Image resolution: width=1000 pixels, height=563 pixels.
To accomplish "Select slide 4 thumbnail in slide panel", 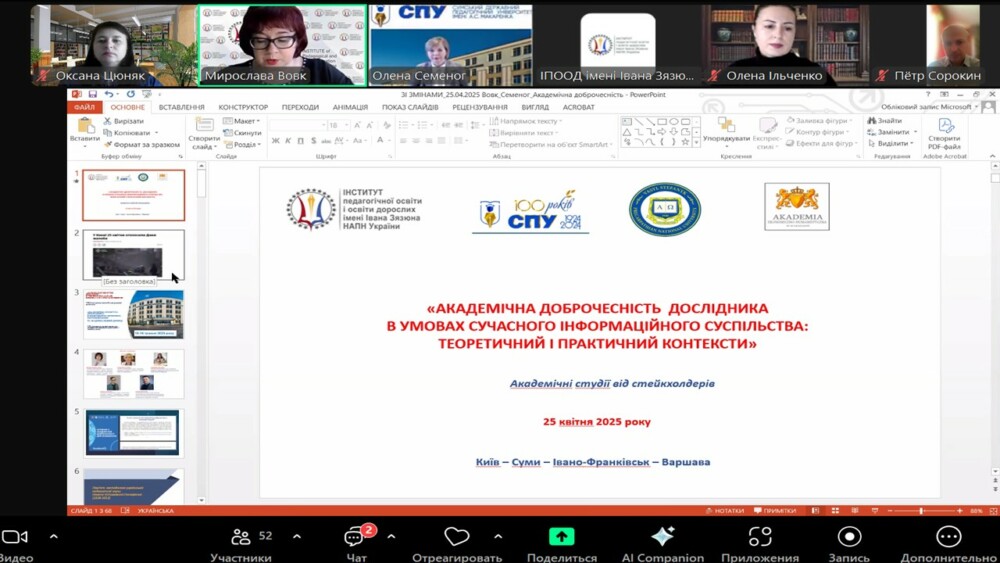I will pos(133,373).
